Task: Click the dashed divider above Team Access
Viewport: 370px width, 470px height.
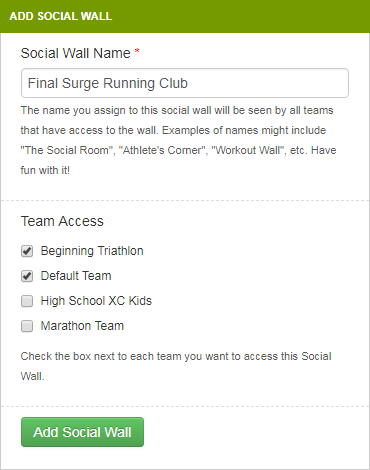Action: coord(185,201)
